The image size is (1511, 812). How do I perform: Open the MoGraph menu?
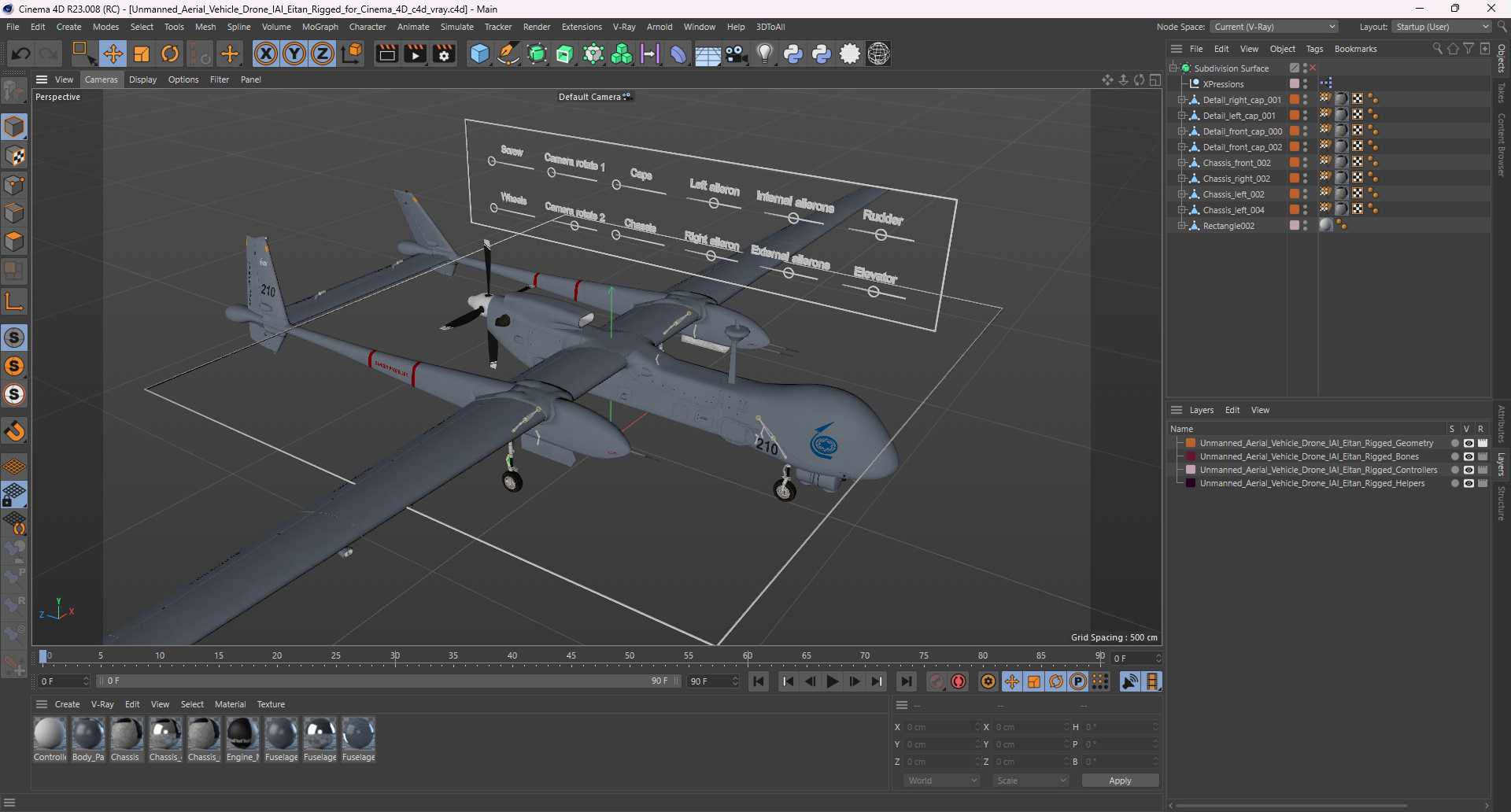point(320,27)
